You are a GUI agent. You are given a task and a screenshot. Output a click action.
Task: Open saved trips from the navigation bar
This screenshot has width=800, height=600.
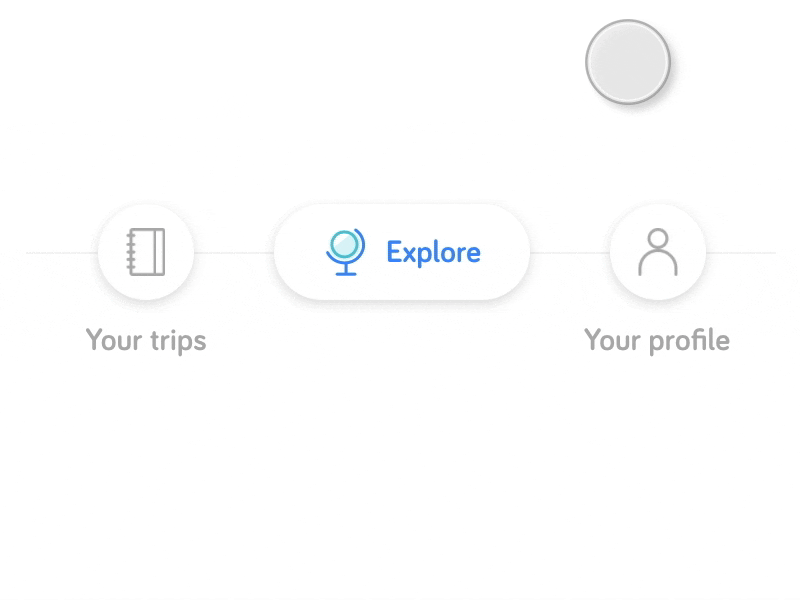(146, 252)
